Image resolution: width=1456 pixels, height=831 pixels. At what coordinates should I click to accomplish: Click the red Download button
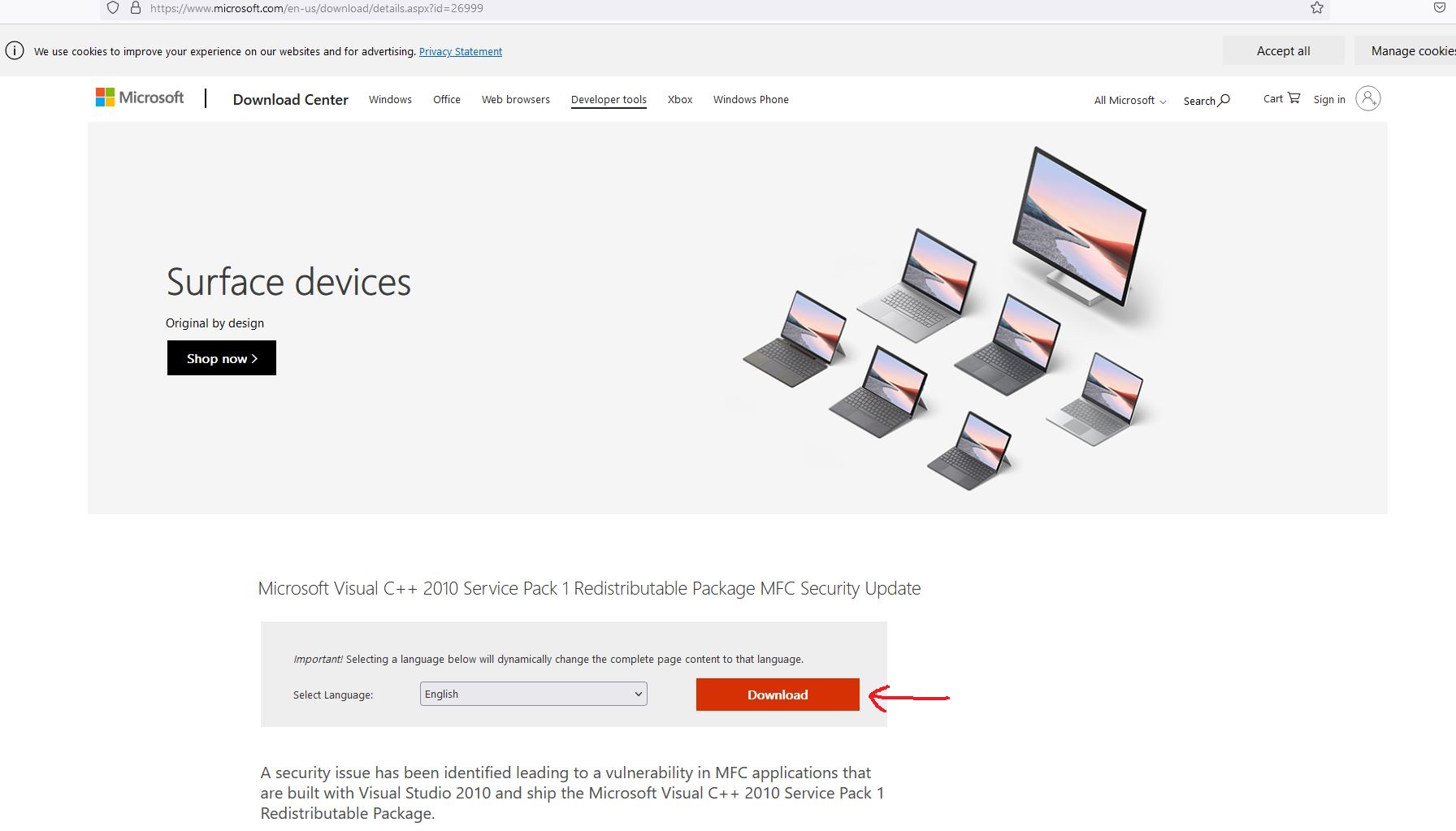778,695
